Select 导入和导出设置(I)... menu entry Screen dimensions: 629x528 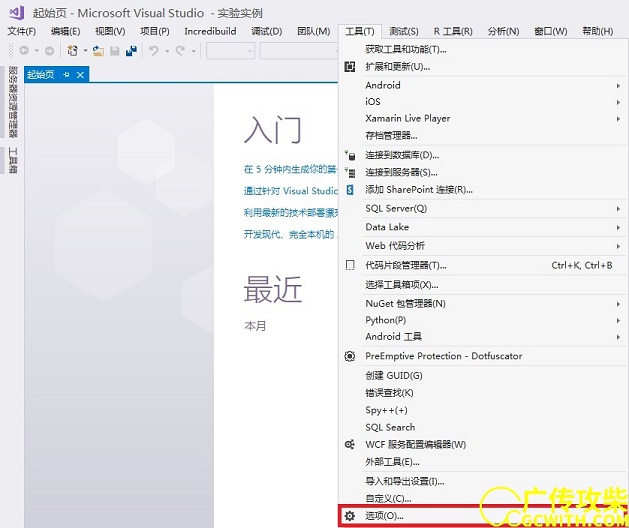click(x=483, y=481)
